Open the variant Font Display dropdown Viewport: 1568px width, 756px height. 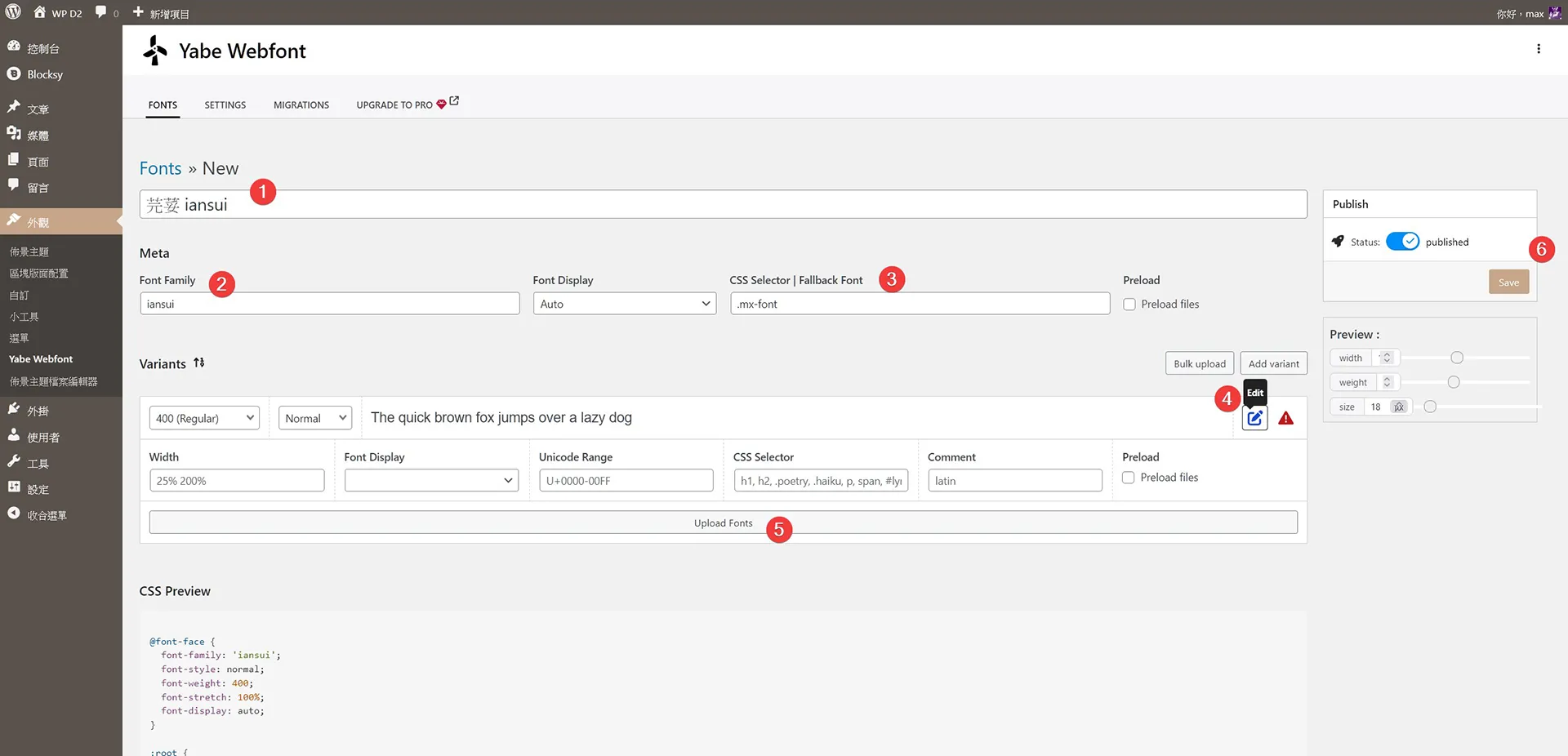[x=431, y=481]
